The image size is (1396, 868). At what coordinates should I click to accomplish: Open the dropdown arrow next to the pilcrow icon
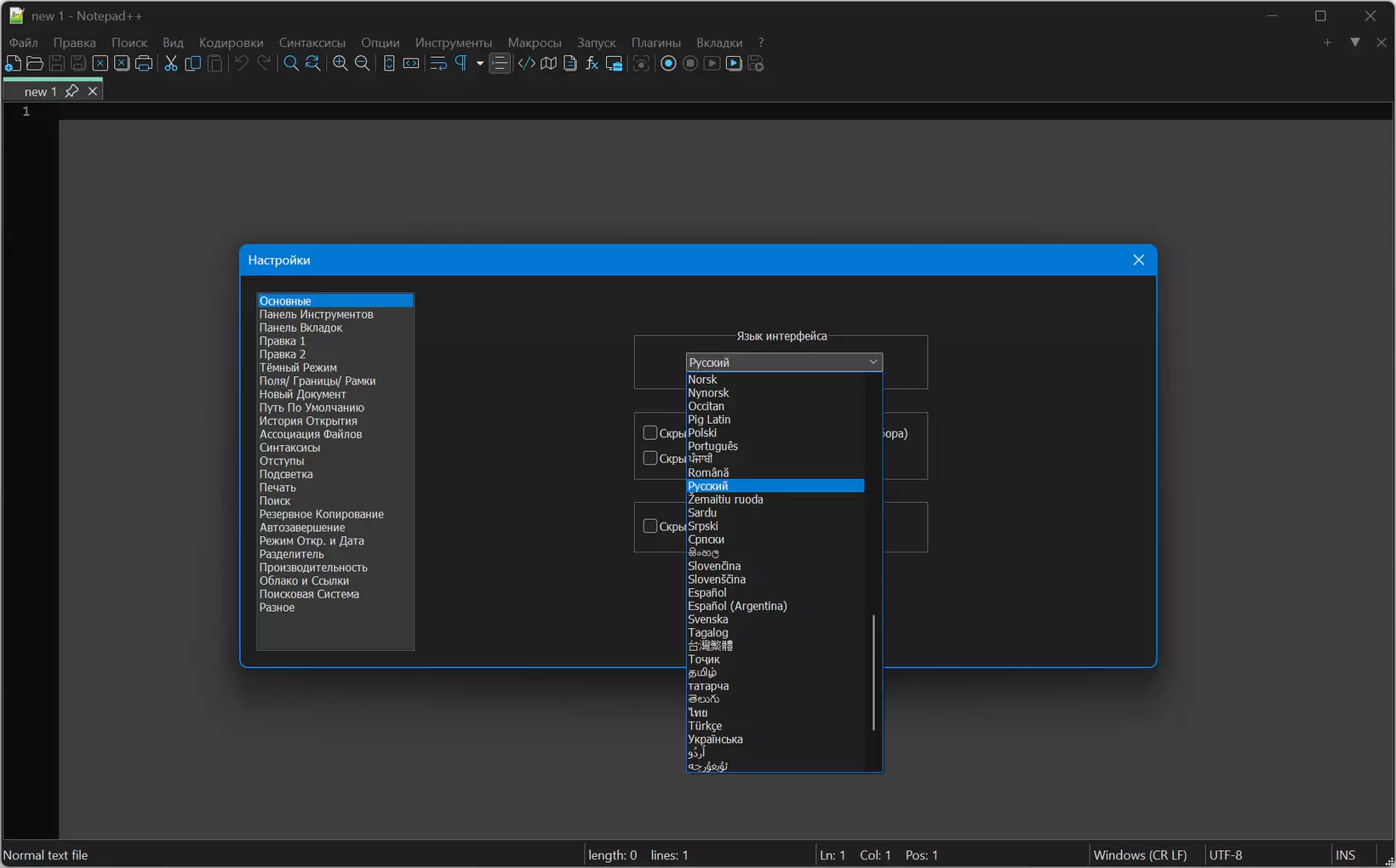480,64
